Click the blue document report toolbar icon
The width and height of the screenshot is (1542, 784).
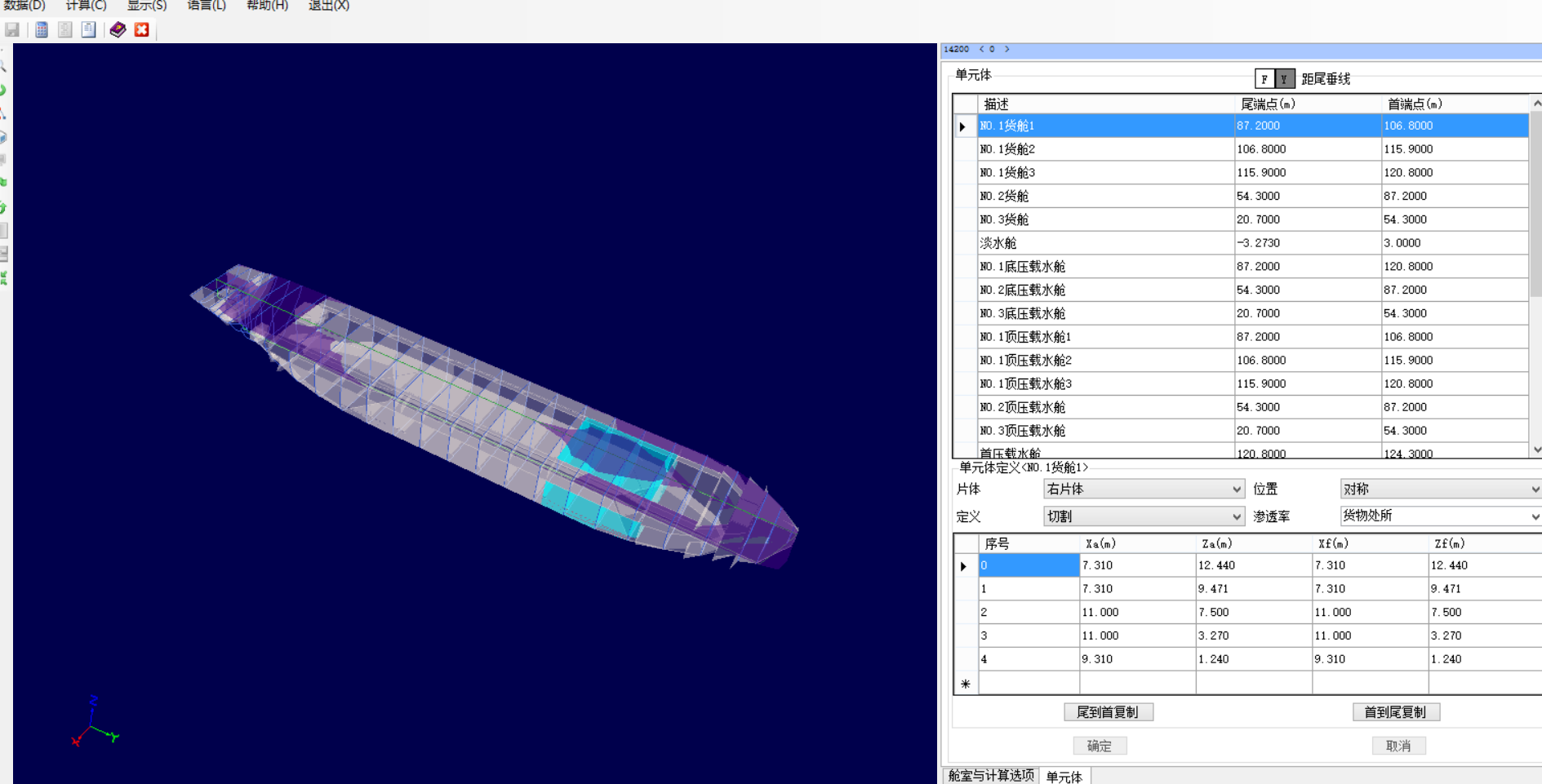tap(88, 30)
